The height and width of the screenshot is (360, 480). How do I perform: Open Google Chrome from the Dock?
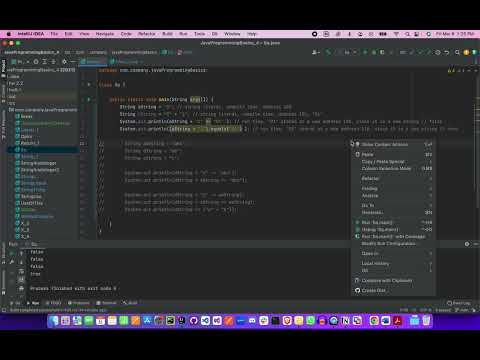click(x=374, y=321)
